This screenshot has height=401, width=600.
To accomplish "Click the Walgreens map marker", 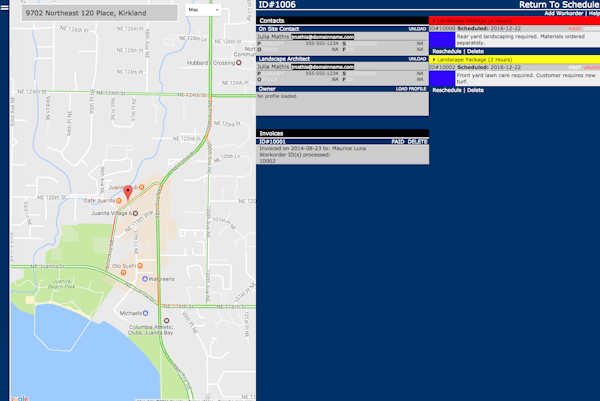I will coord(142,279).
